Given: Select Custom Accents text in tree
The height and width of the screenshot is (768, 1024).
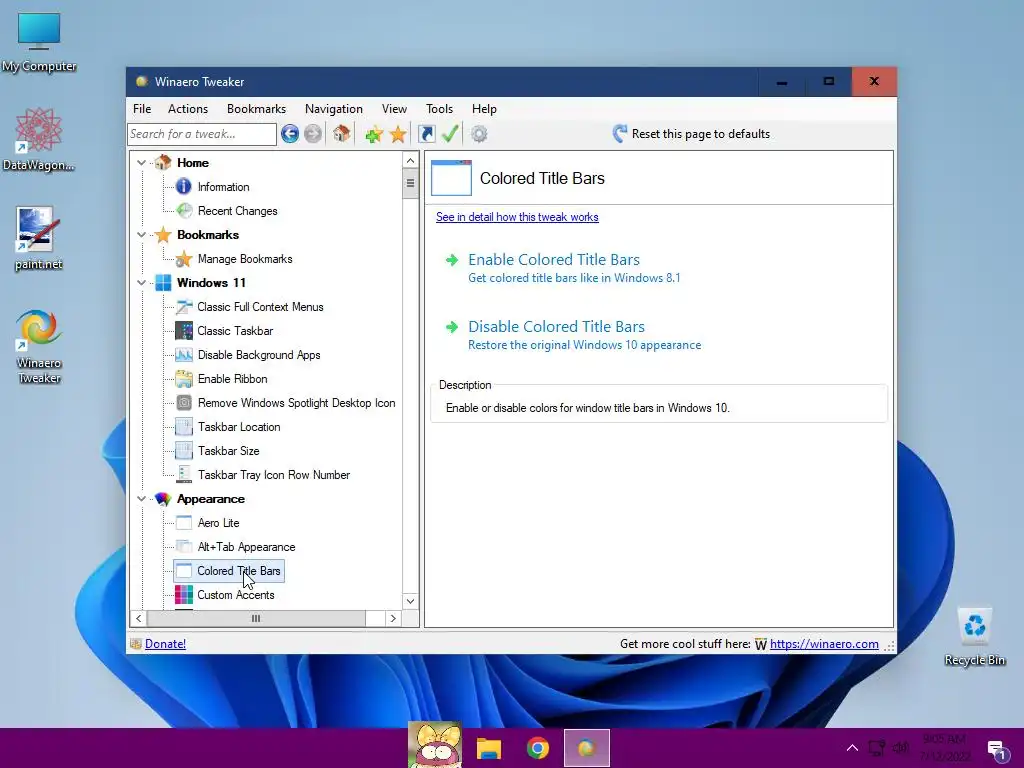Looking at the screenshot, I should point(236,594).
